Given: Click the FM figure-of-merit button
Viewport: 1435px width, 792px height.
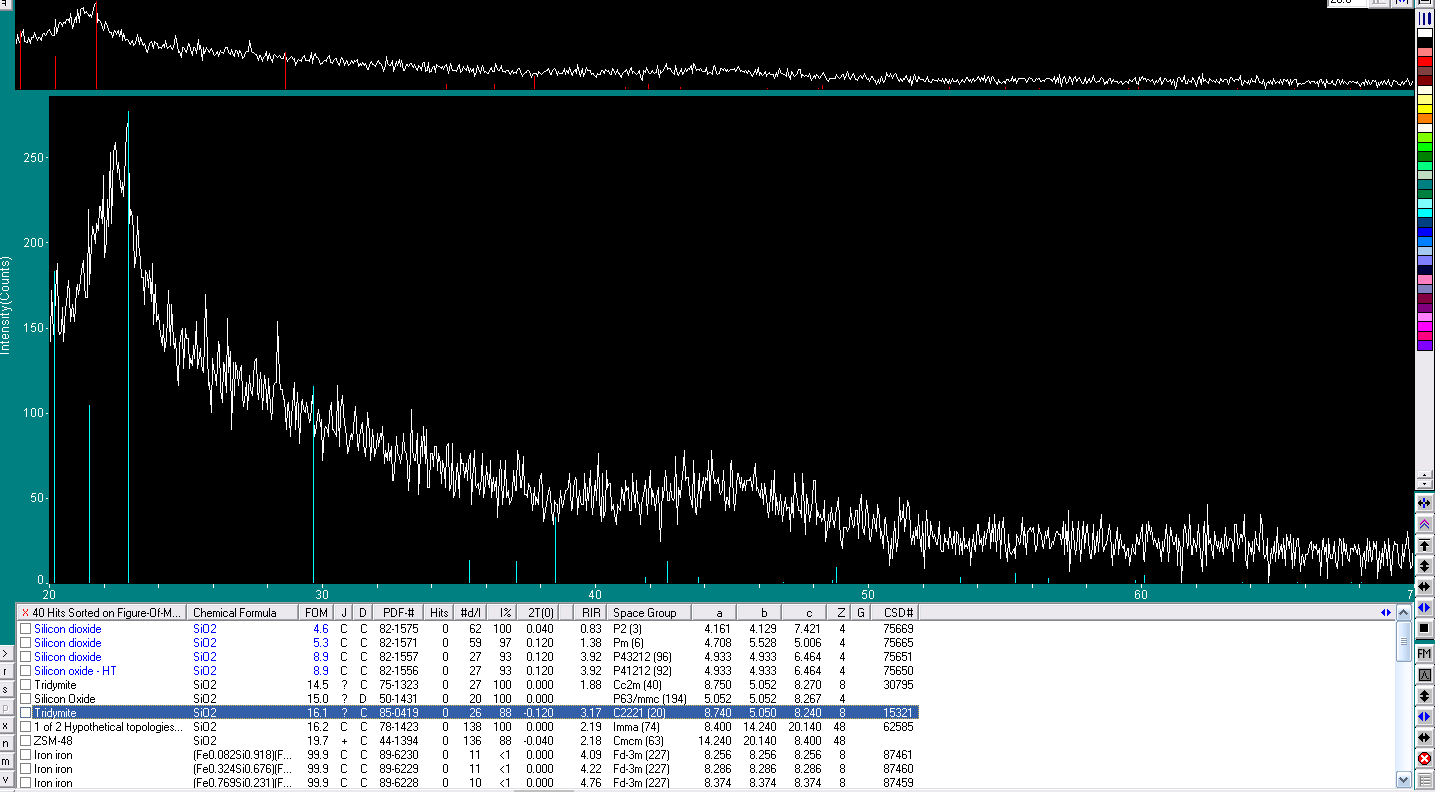Looking at the screenshot, I should pyautogui.click(x=1424, y=653).
